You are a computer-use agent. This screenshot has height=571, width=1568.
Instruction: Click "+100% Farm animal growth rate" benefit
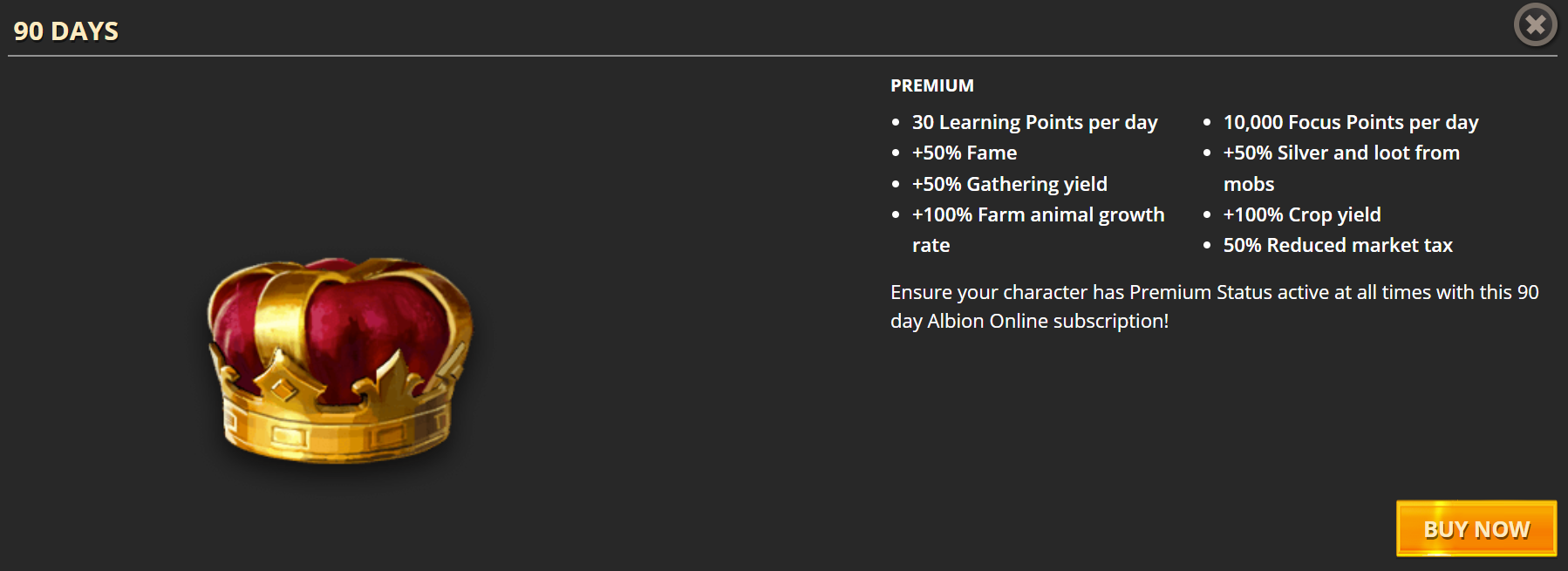click(1039, 230)
